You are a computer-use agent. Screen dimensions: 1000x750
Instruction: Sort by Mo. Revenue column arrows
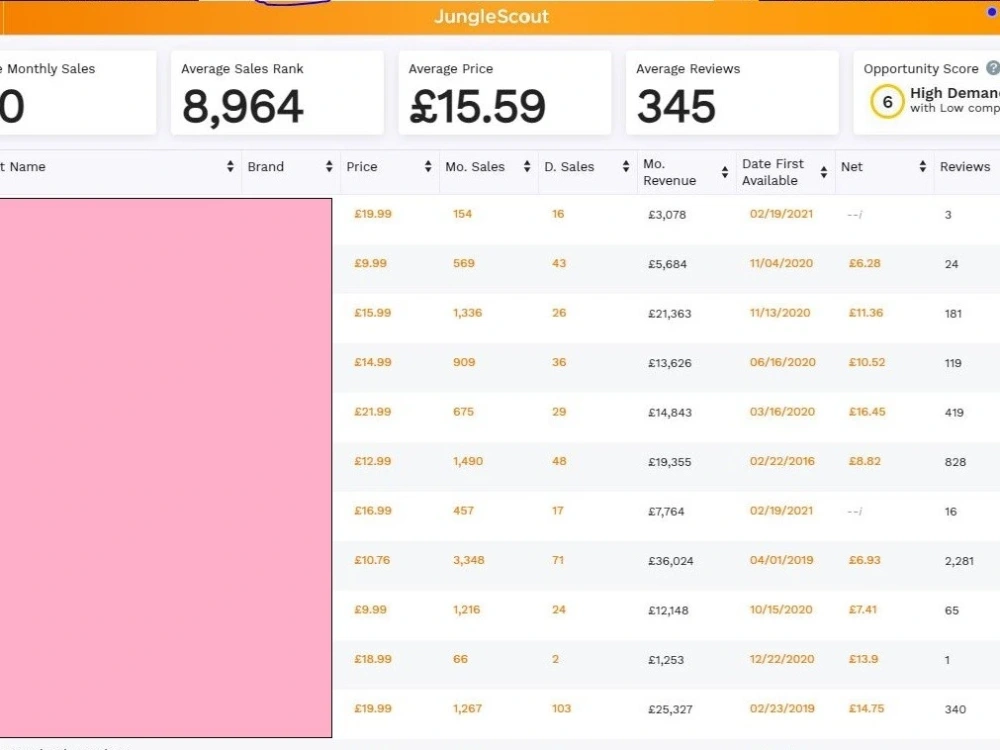click(x=724, y=172)
